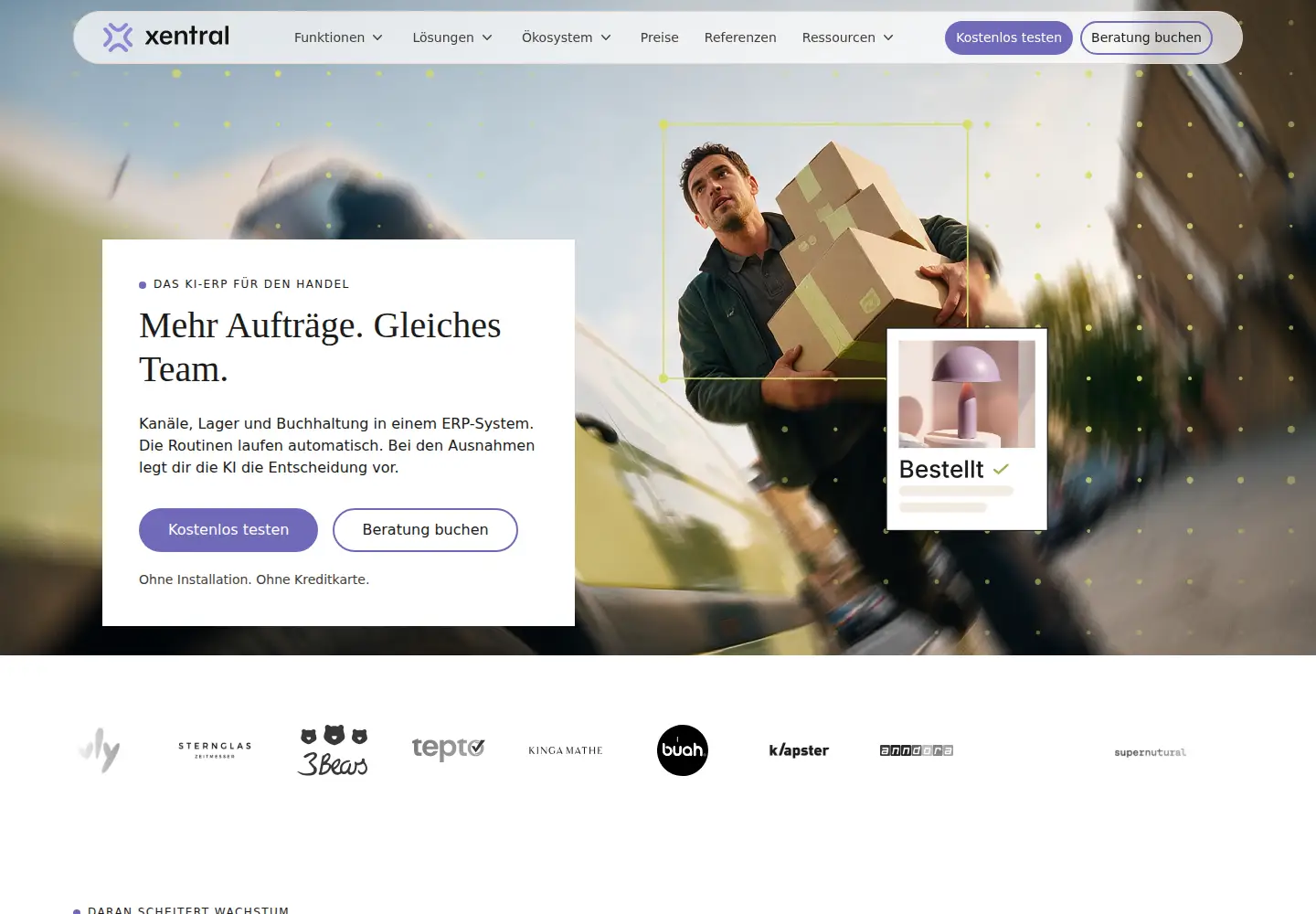This screenshot has width=1316, height=914.
Task: Click the supernatural logo
Action: 1151,752
